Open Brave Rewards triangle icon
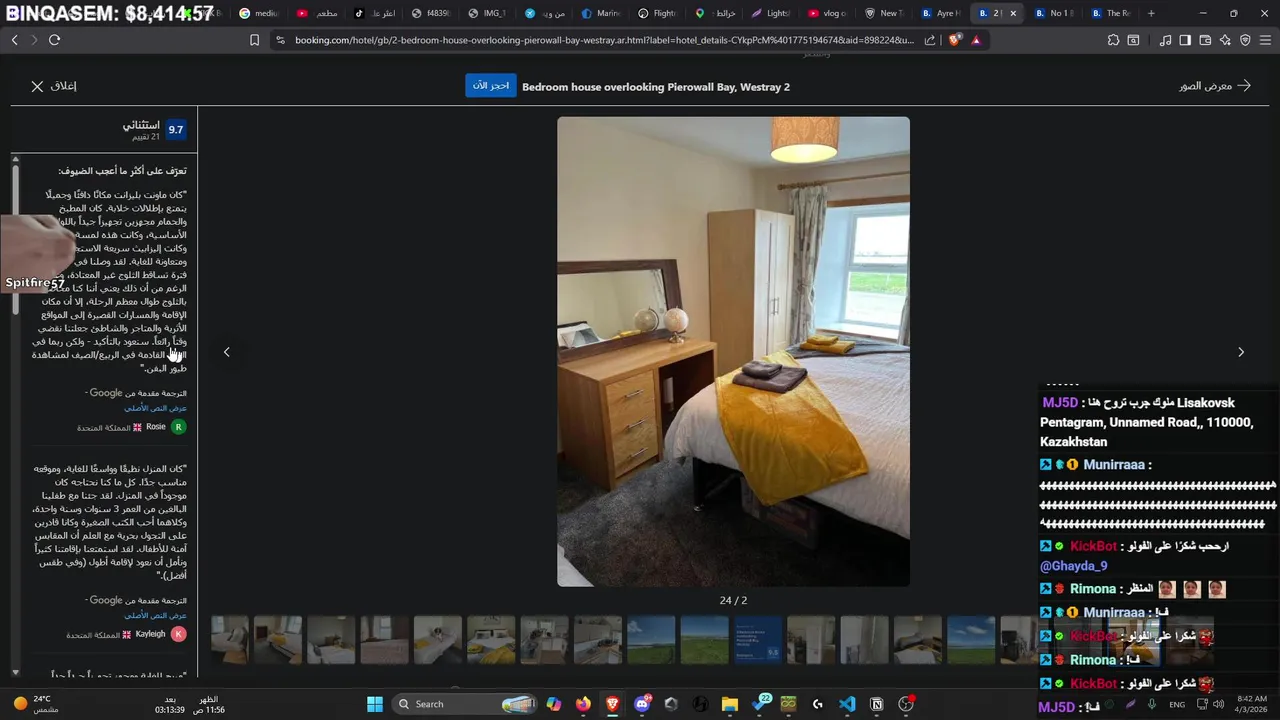This screenshot has height=720, width=1280. point(976,40)
